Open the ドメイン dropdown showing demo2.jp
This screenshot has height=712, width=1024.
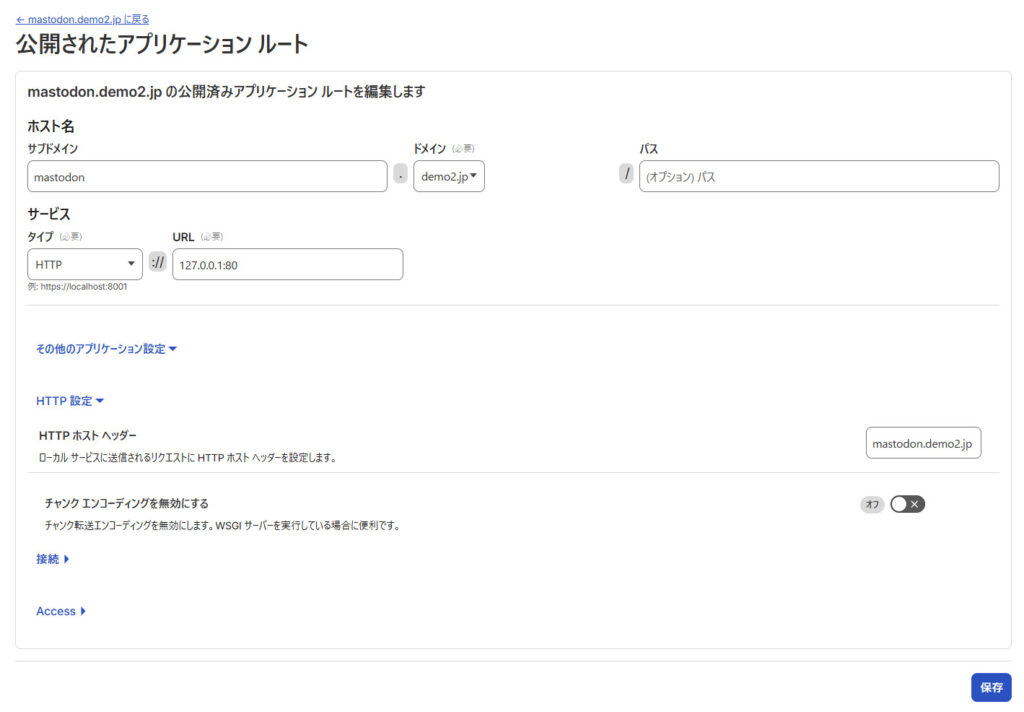pos(448,176)
